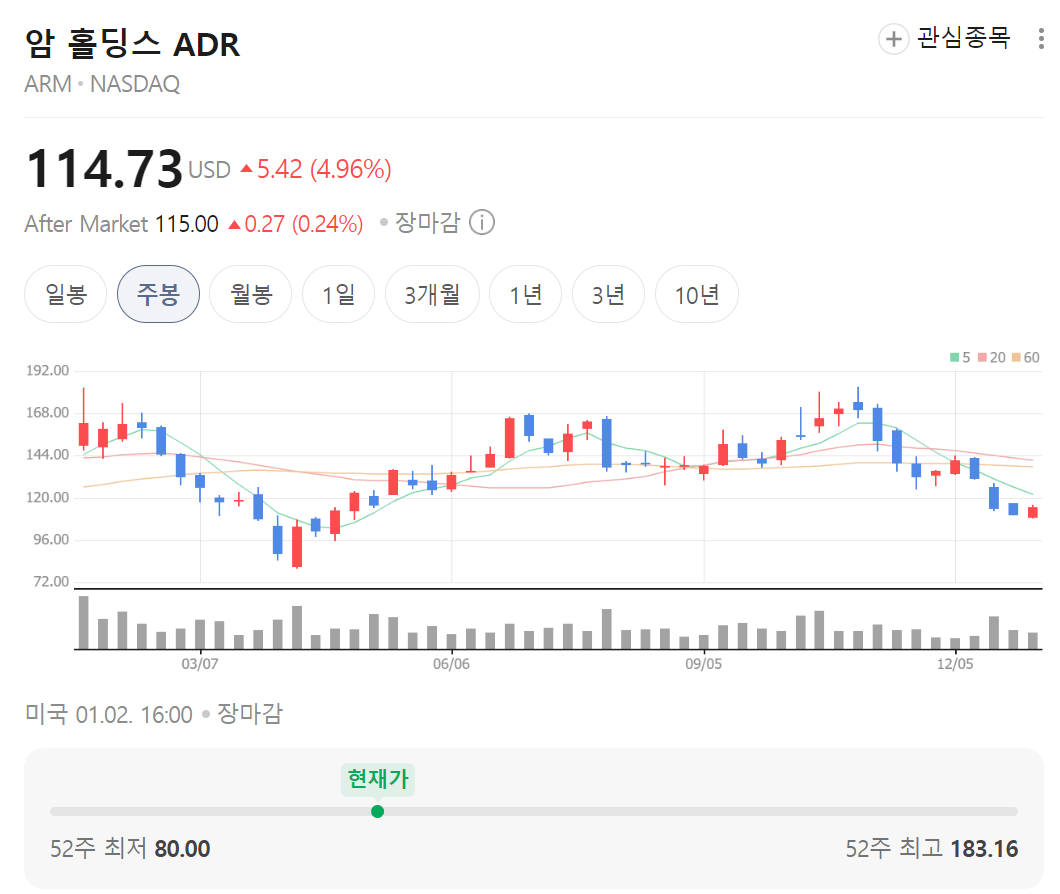Click the 20-period moving average legend swatch
Image resolution: width=1060 pixels, height=894 pixels.
pos(982,357)
